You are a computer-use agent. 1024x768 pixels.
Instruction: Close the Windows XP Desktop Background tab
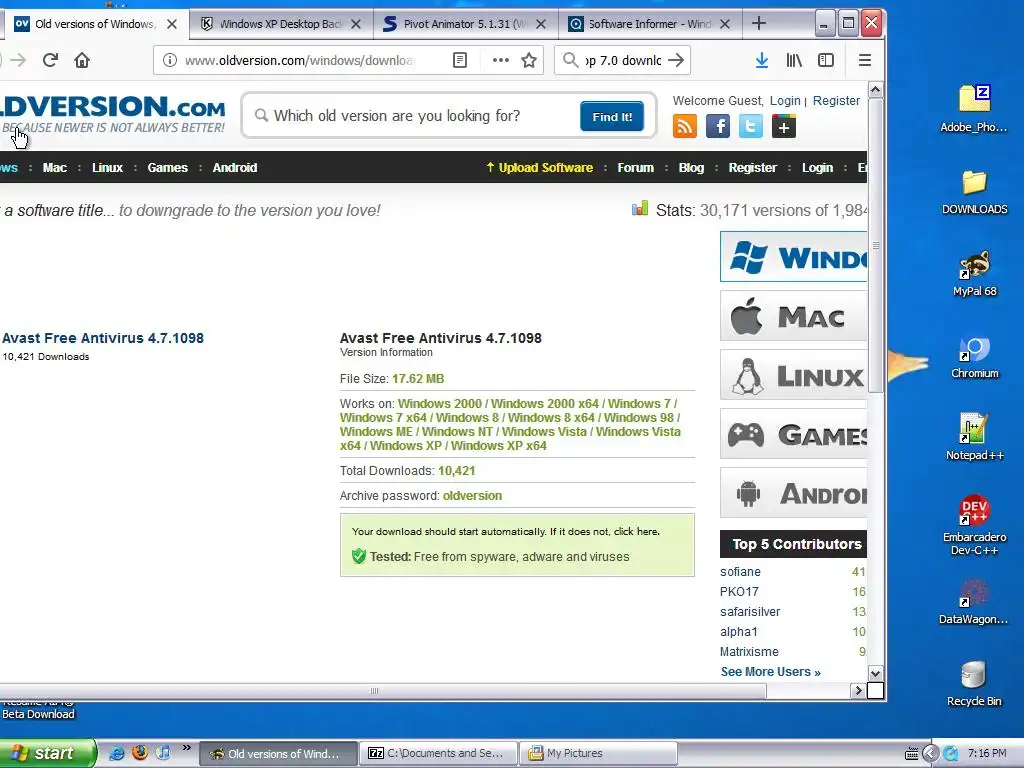pyautogui.click(x=356, y=24)
